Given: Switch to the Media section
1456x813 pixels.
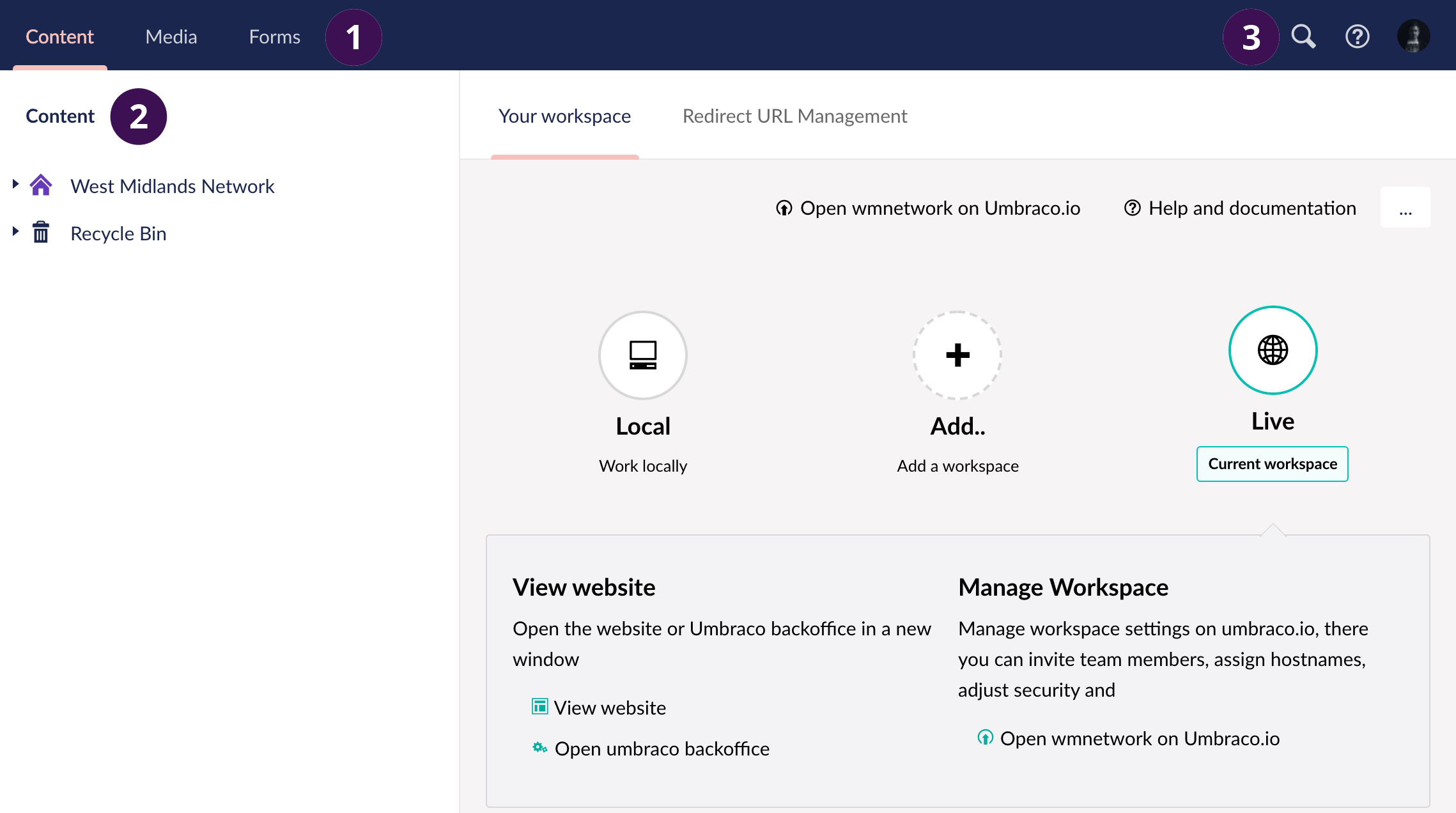Looking at the screenshot, I should (171, 36).
